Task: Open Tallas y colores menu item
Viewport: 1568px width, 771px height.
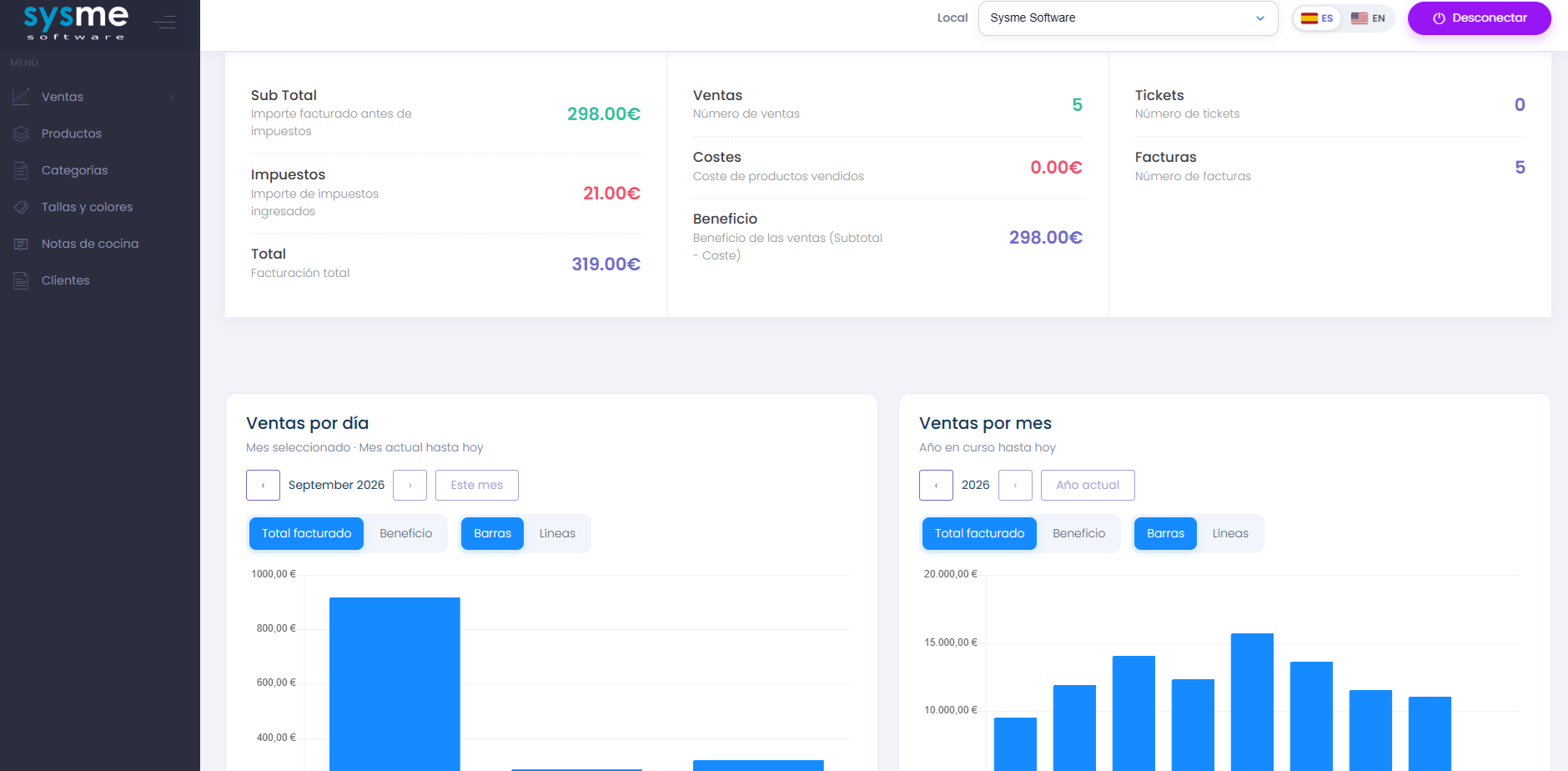Action: (100, 207)
